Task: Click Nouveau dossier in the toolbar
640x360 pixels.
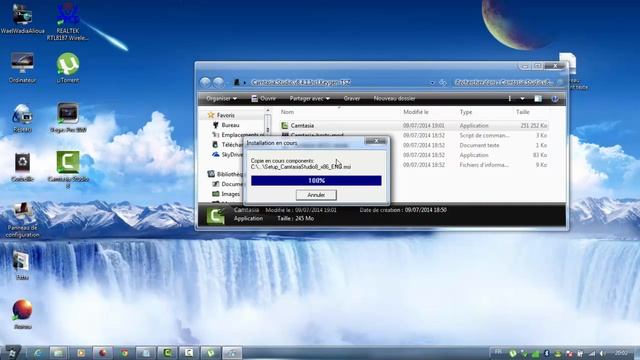Action: pyautogui.click(x=394, y=98)
